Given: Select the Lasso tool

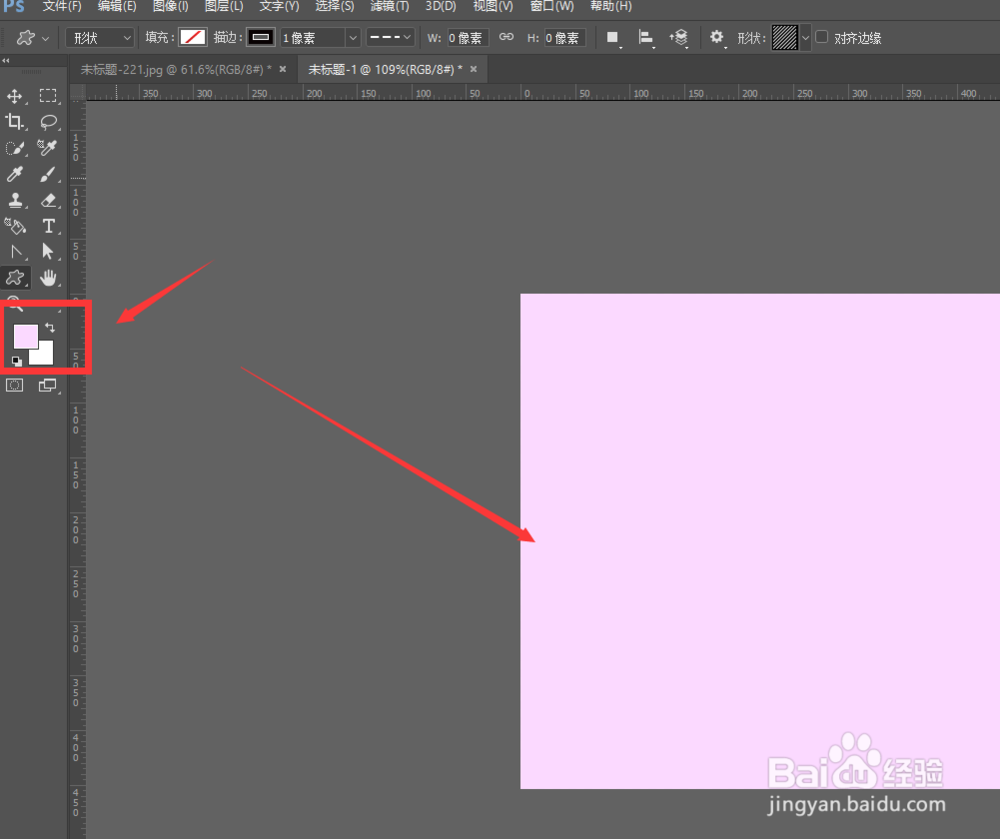Looking at the screenshot, I should point(48,122).
